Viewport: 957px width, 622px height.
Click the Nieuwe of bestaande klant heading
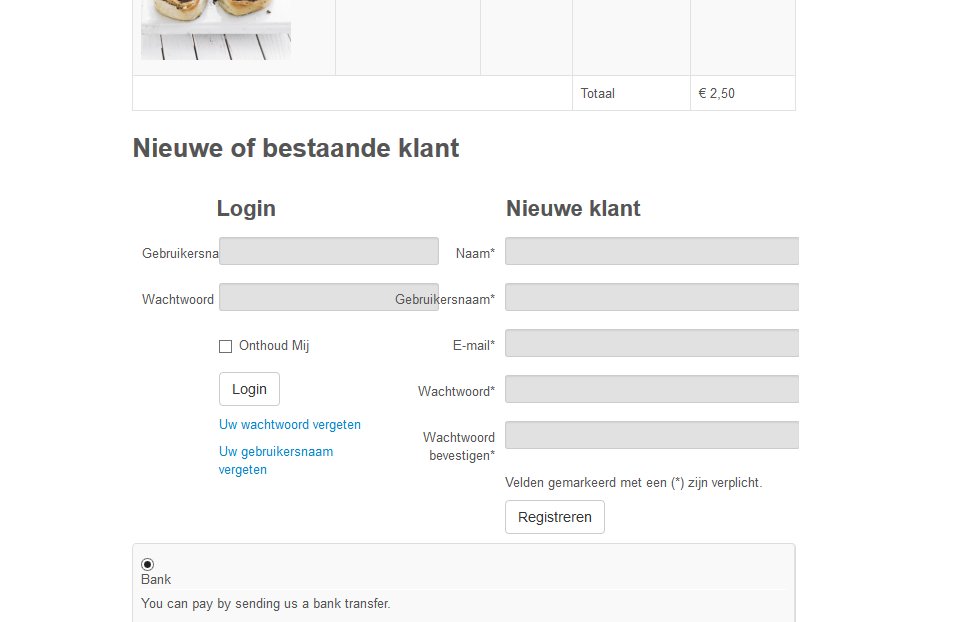pyautogui.click(x=296, y=149)
